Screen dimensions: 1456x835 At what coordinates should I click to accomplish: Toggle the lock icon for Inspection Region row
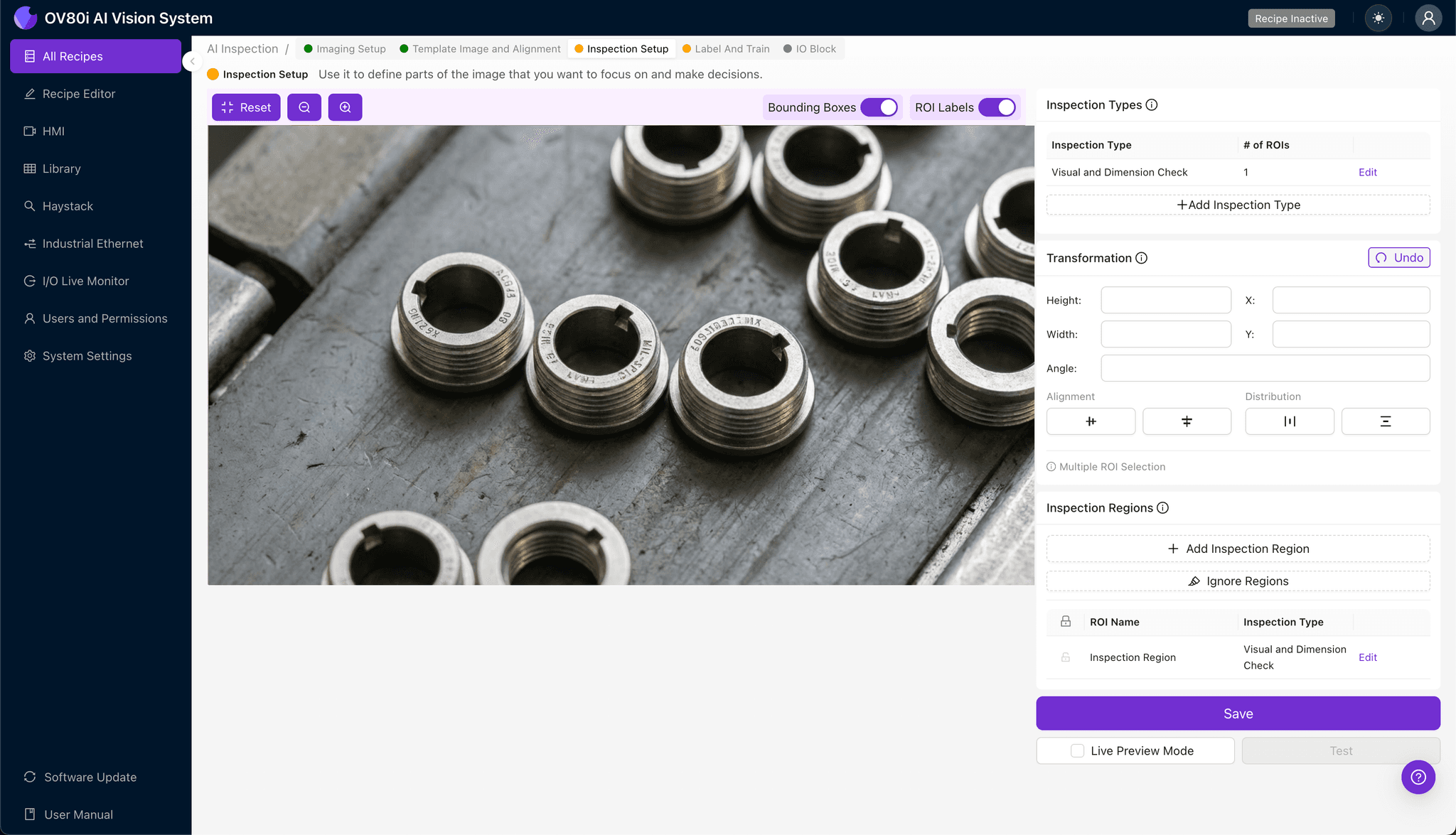pyautogui.click(x=1065, y=657)
